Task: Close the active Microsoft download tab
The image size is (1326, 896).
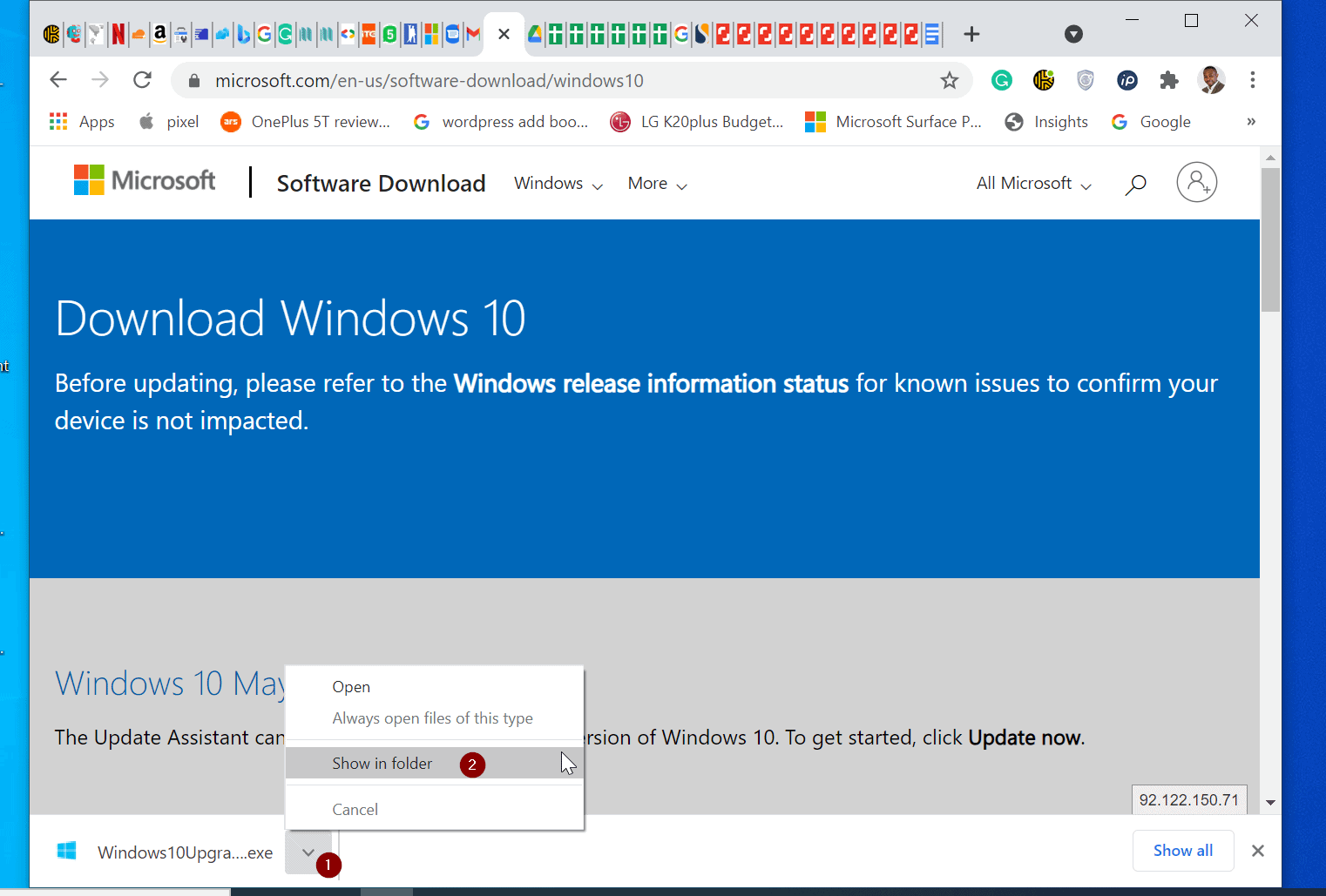Action: click(x=504, y=34)
